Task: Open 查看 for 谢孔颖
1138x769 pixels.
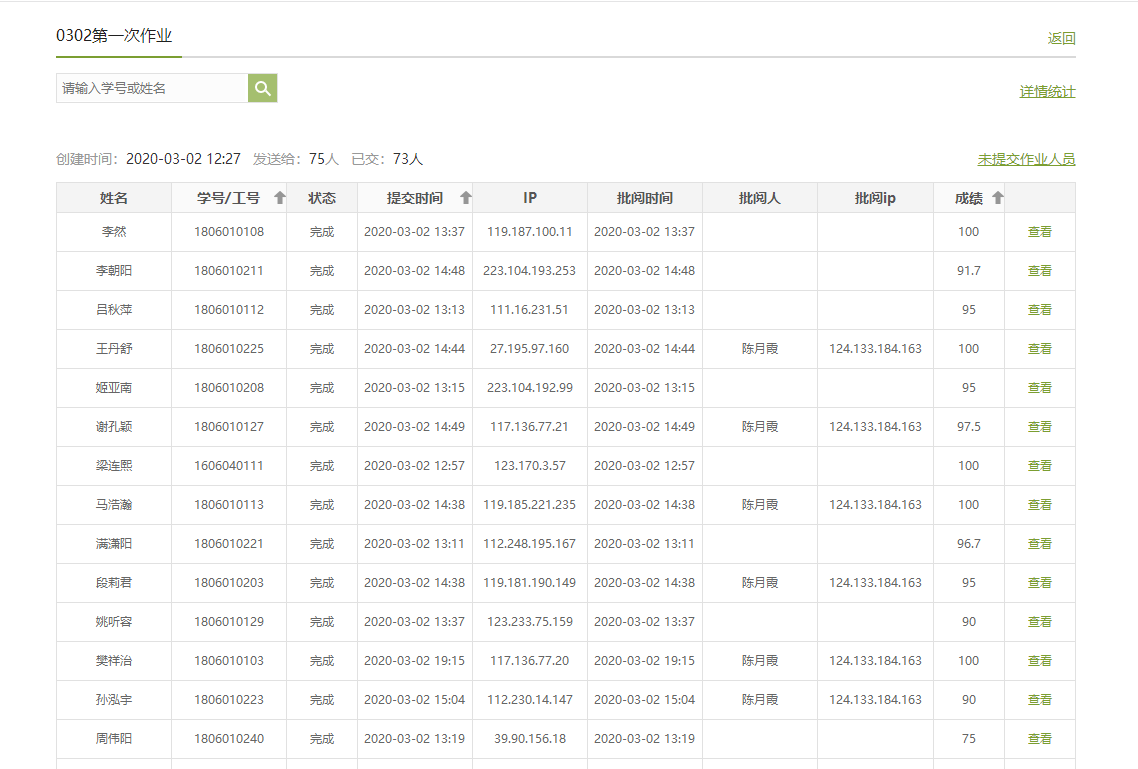Action: pos(1039,427)
